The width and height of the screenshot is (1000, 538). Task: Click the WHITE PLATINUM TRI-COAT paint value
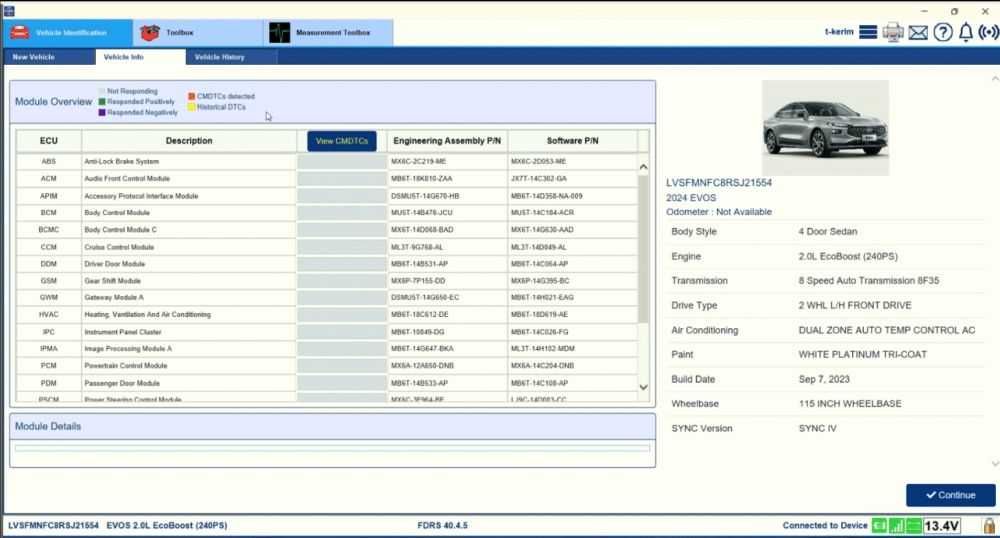862,354
